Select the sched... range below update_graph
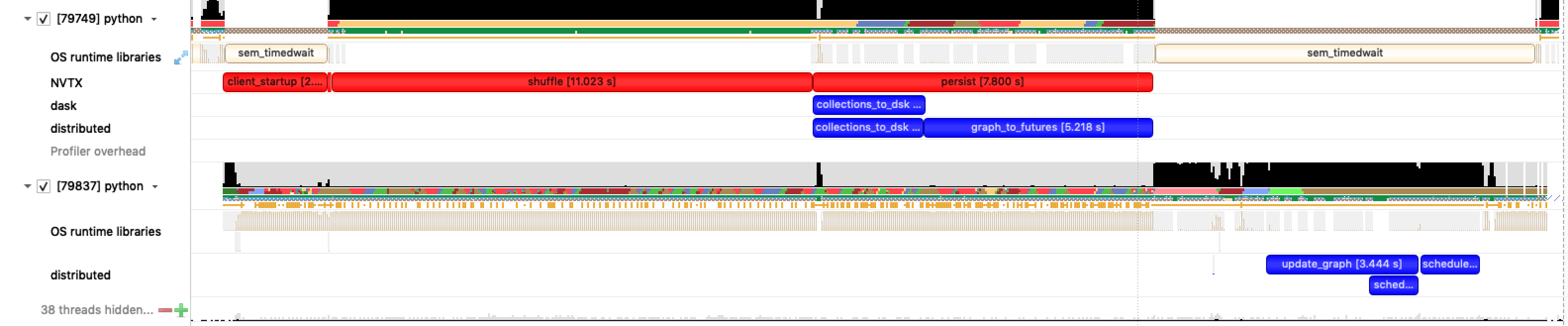Screen dimensions: 1568x326 coord(1393,285)
